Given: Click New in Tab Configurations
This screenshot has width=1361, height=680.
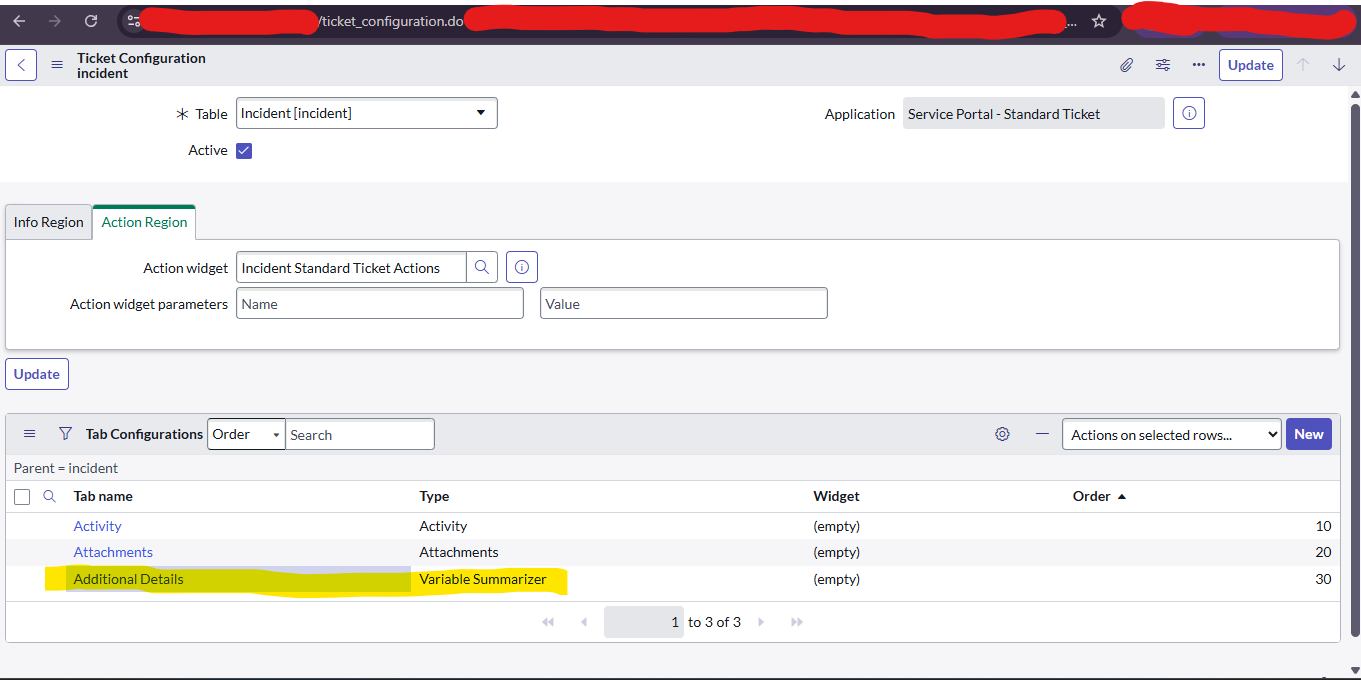Looking at the screenshot, I should tap(1308, 434).
